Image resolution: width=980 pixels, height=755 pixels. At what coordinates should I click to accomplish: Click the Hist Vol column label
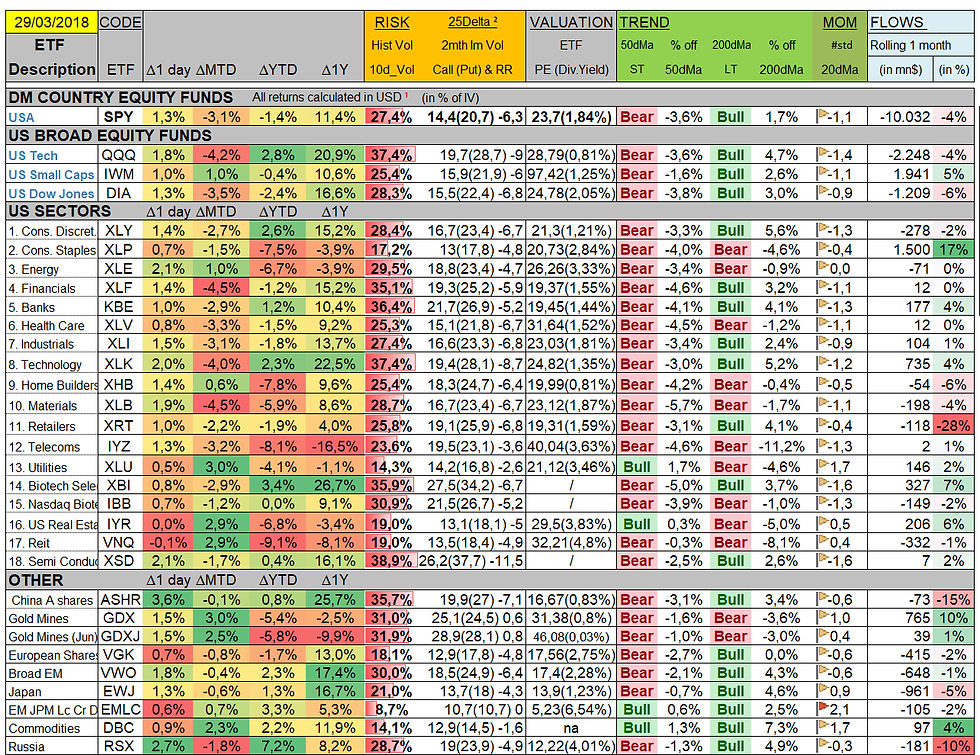pos(392,45)
